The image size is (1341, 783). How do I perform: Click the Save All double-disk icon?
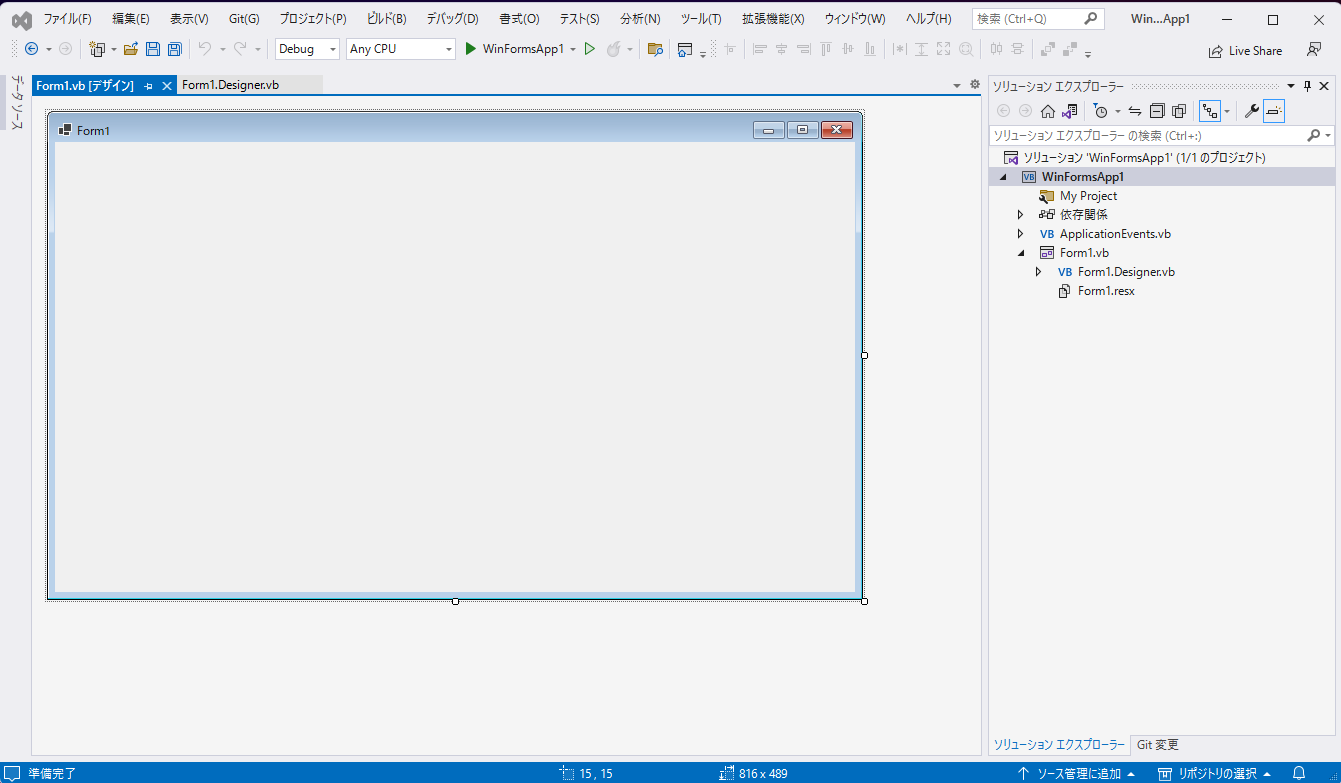[x=174, y=49]
